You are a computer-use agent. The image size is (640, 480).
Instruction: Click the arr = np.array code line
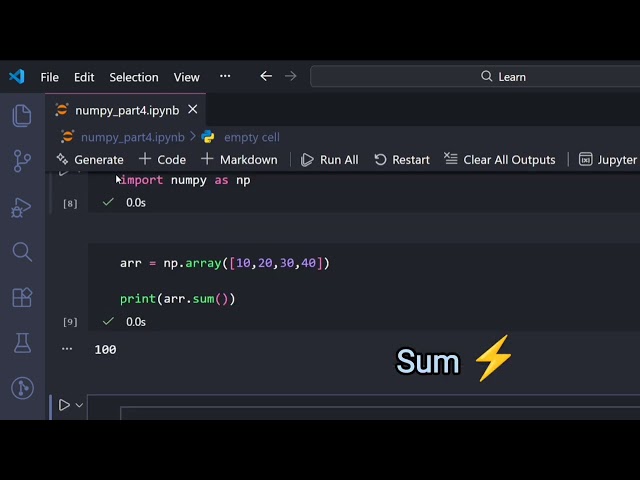tap(224, 263)
